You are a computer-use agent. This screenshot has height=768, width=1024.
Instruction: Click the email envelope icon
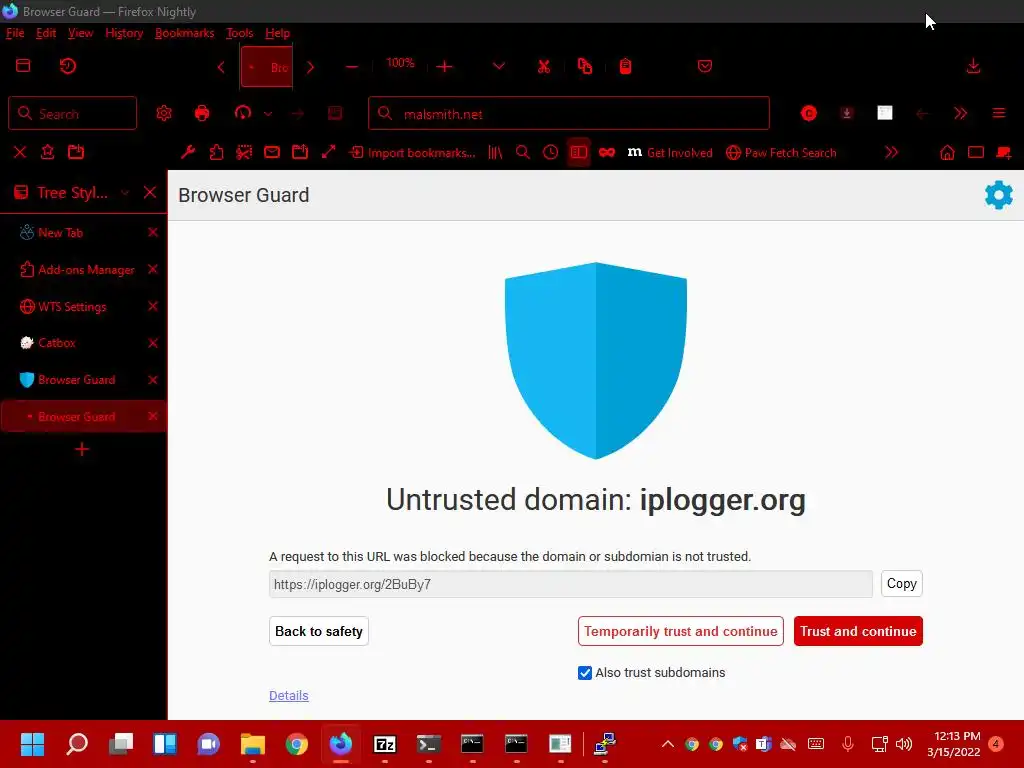pos(272,152)
